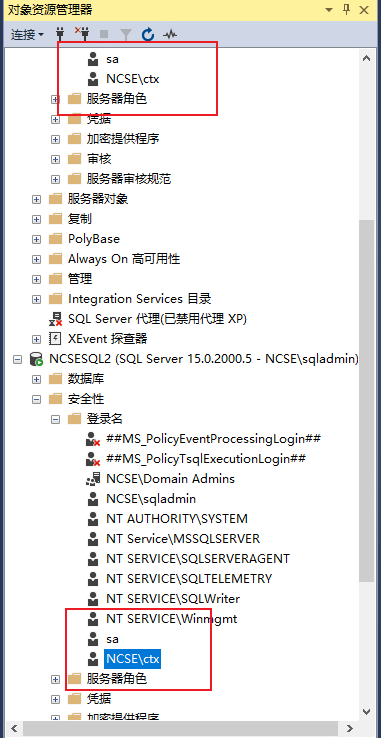The image size is (381, 738).
Task: Open the activity monitor waveform icon
Action: (170, 34)
